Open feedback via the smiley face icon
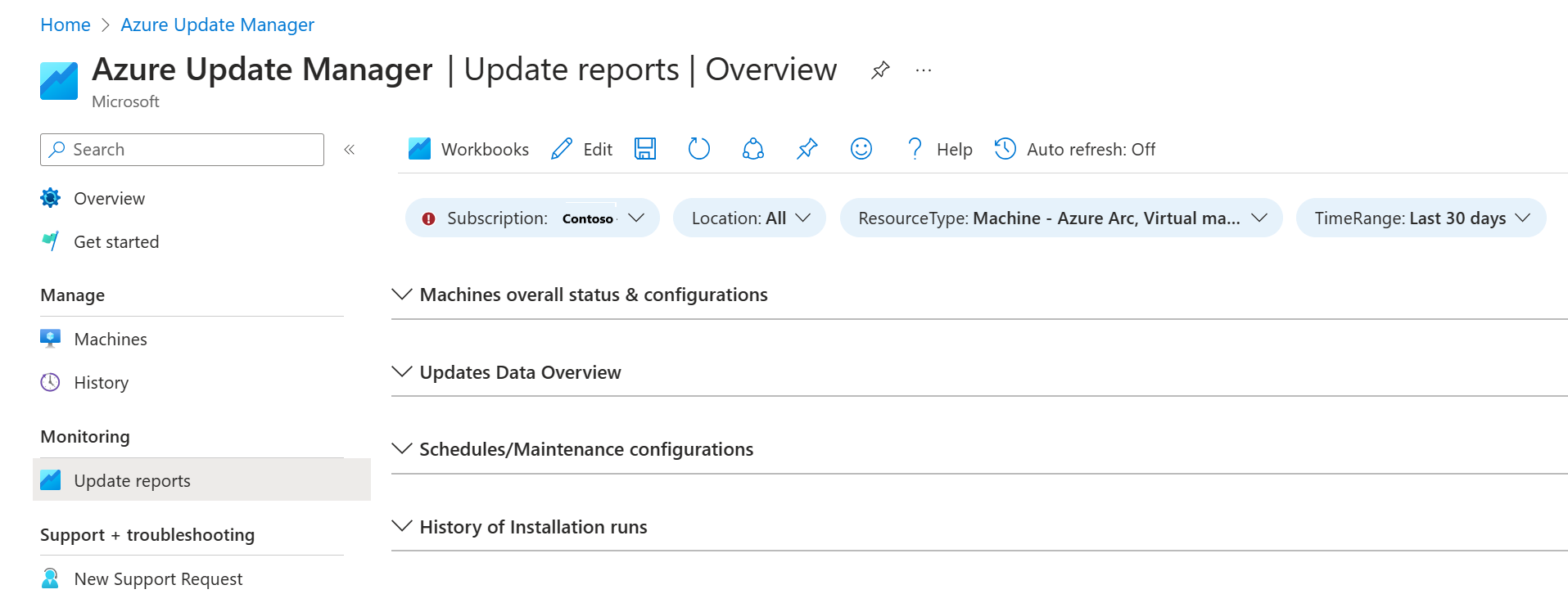This screenshot has width=1568, height=612. click(x=861, y=149)
